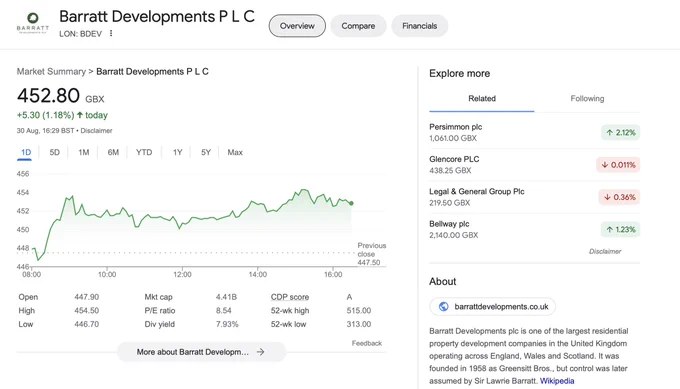This screenshot has height=389, width=680.
Task: Click the arrow in More about Barratt button
Action: (x=260, y=352)
